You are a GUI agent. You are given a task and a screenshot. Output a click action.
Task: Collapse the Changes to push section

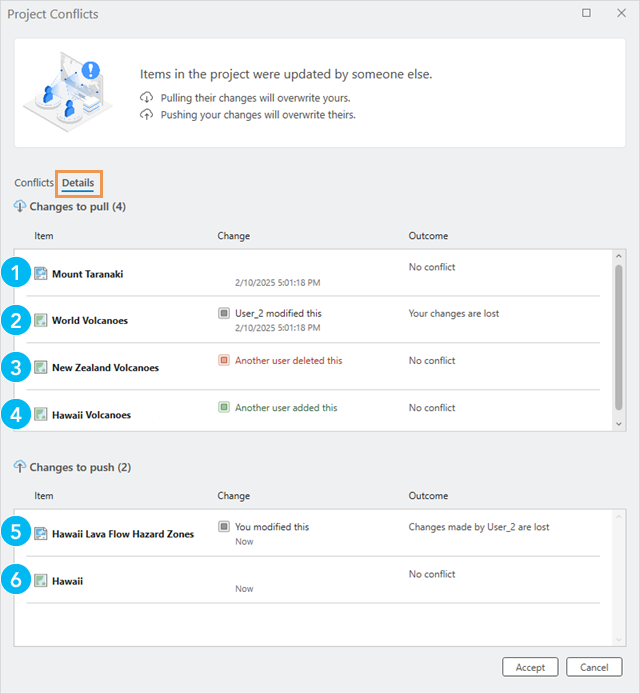(x=20, y=467)
